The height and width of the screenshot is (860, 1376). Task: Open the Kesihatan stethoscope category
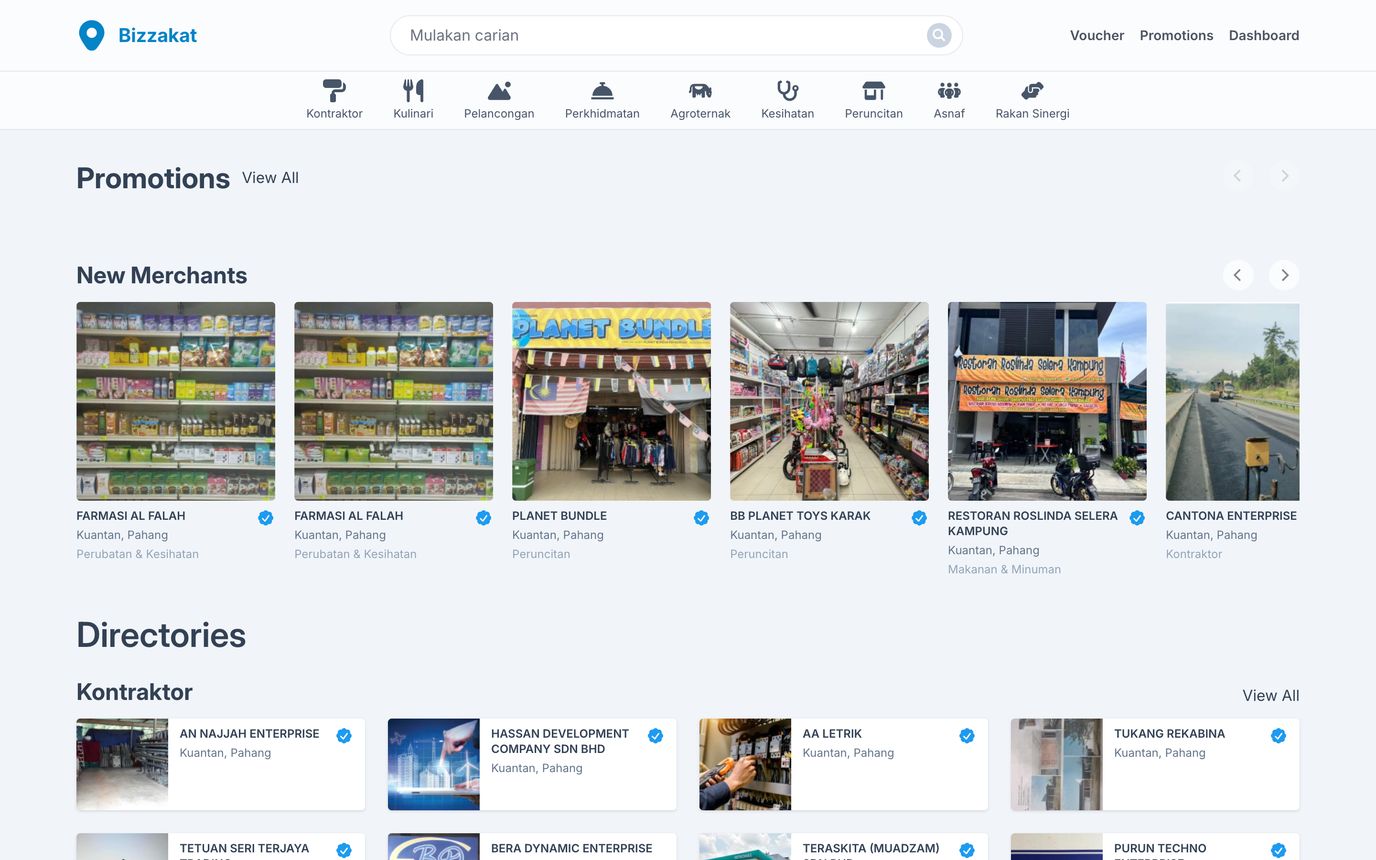click(x=787, y=91)
